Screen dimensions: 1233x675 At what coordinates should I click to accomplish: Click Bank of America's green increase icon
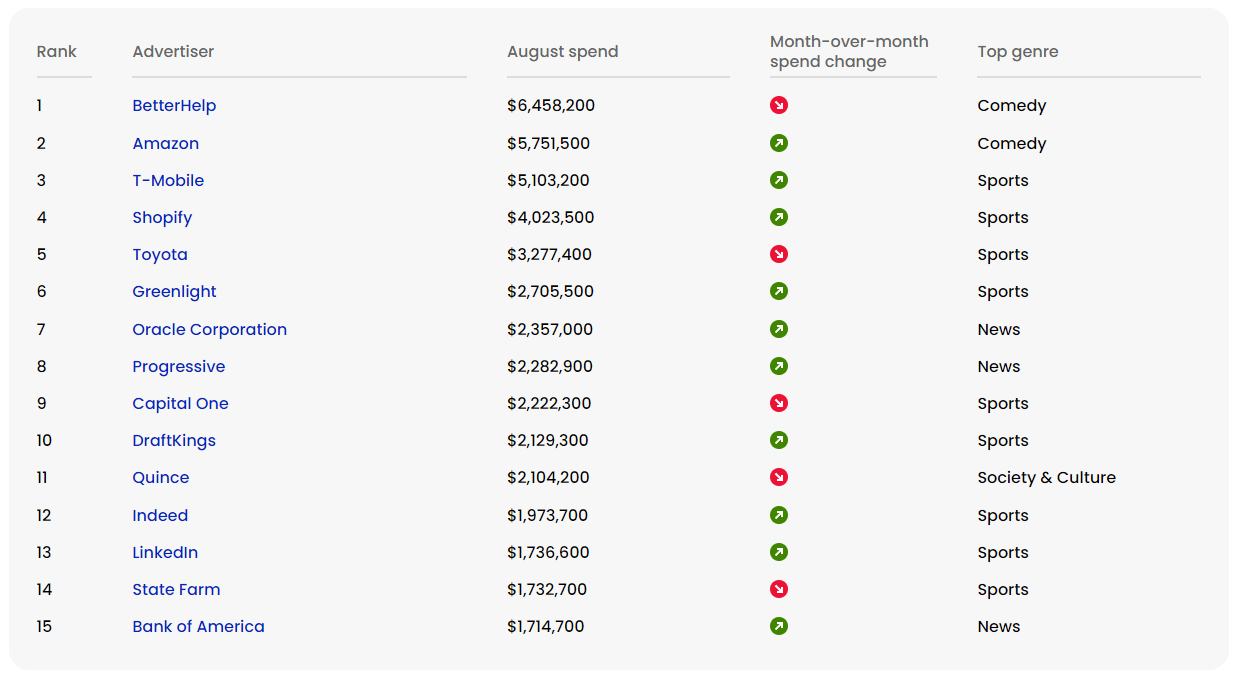(779, 626)
